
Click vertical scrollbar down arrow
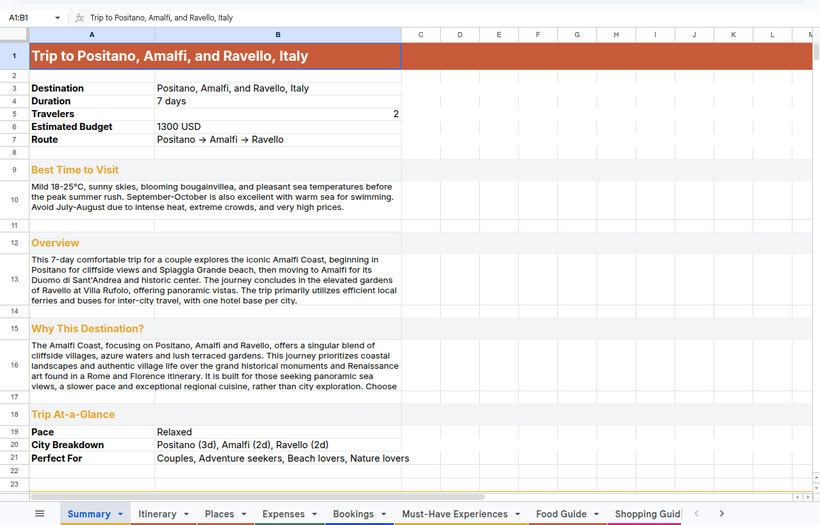[816, 487]
